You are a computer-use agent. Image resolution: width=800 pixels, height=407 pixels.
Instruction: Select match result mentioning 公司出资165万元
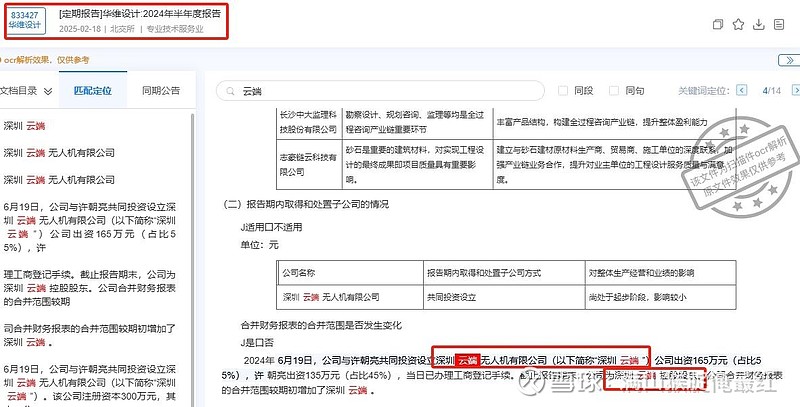[x=90, y=227]
